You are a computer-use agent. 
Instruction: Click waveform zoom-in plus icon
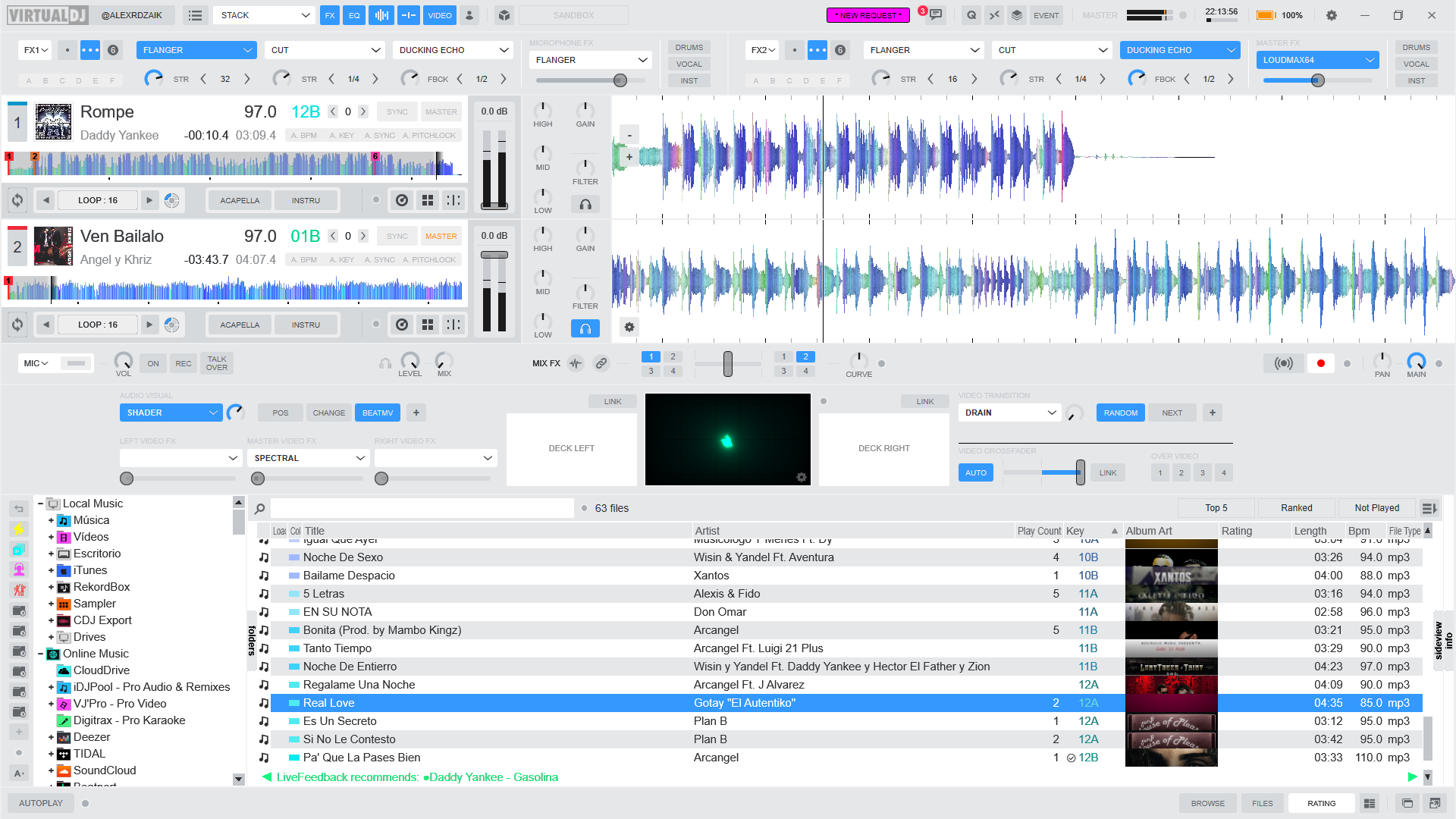[x=629, y=157]
